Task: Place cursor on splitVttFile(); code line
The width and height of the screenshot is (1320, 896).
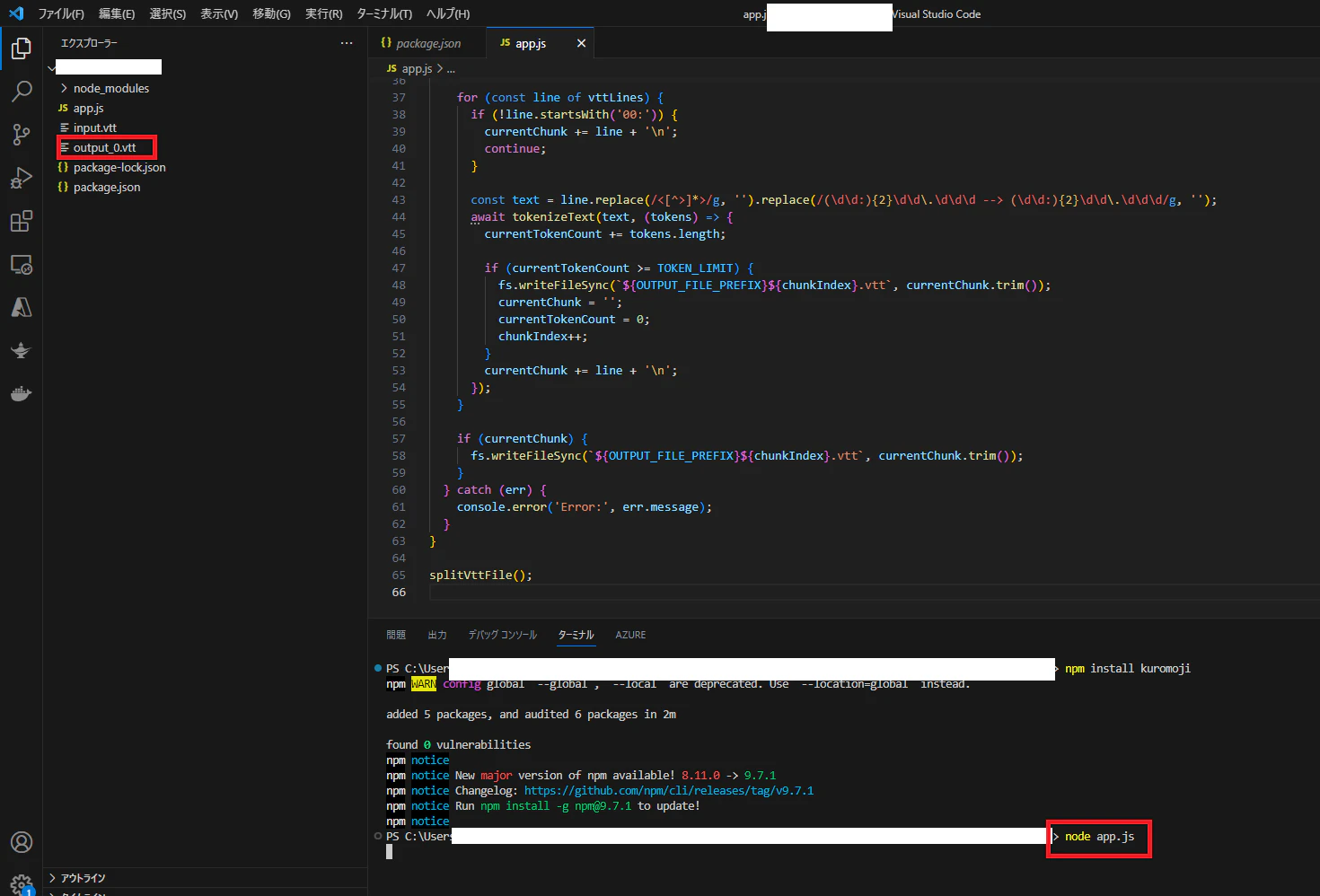Action: tap(480, 575)
